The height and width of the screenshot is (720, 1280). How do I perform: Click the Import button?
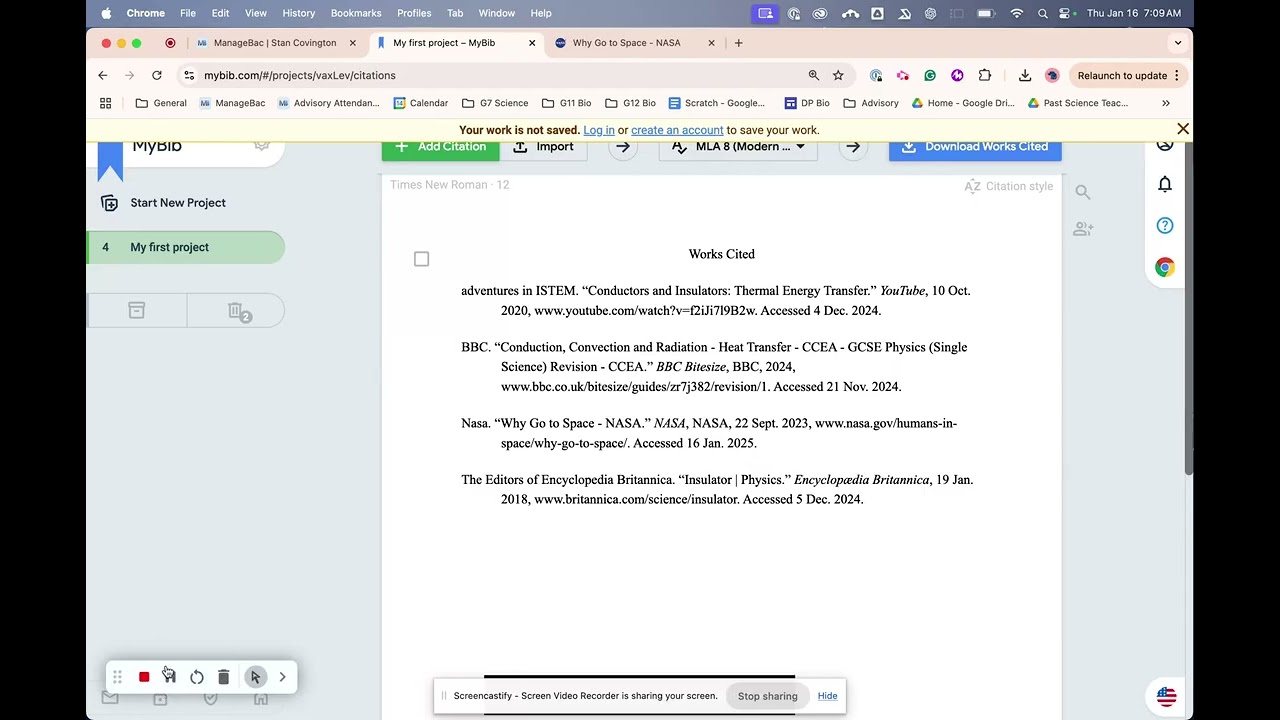tap(544, 147)
